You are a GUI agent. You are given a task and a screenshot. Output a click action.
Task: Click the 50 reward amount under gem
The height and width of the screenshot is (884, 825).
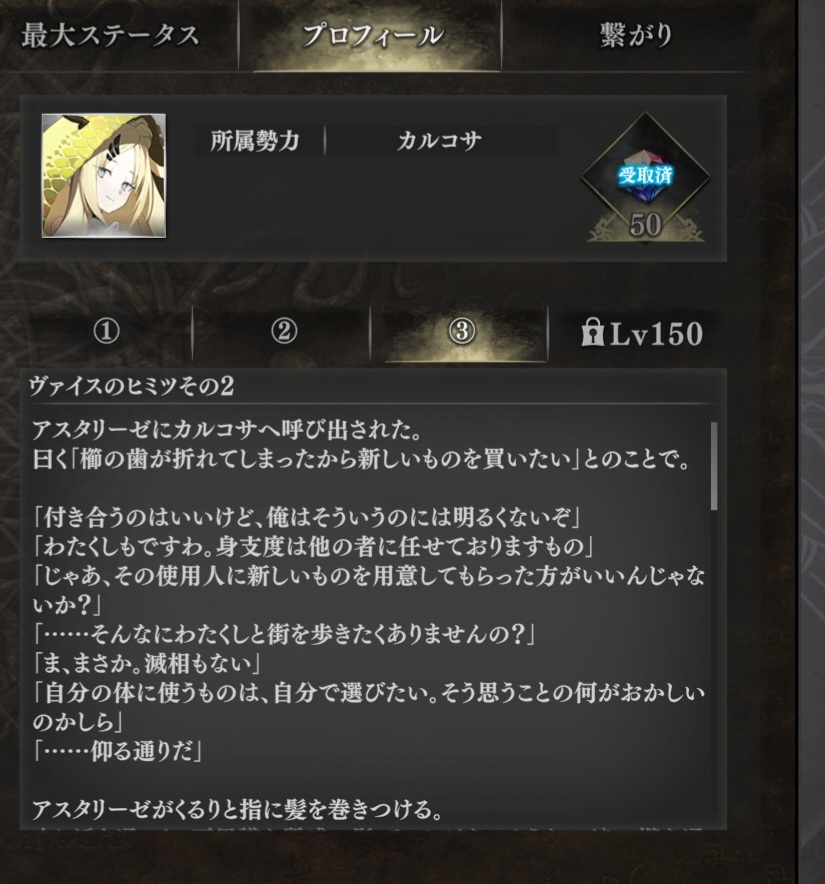(645, 224)
